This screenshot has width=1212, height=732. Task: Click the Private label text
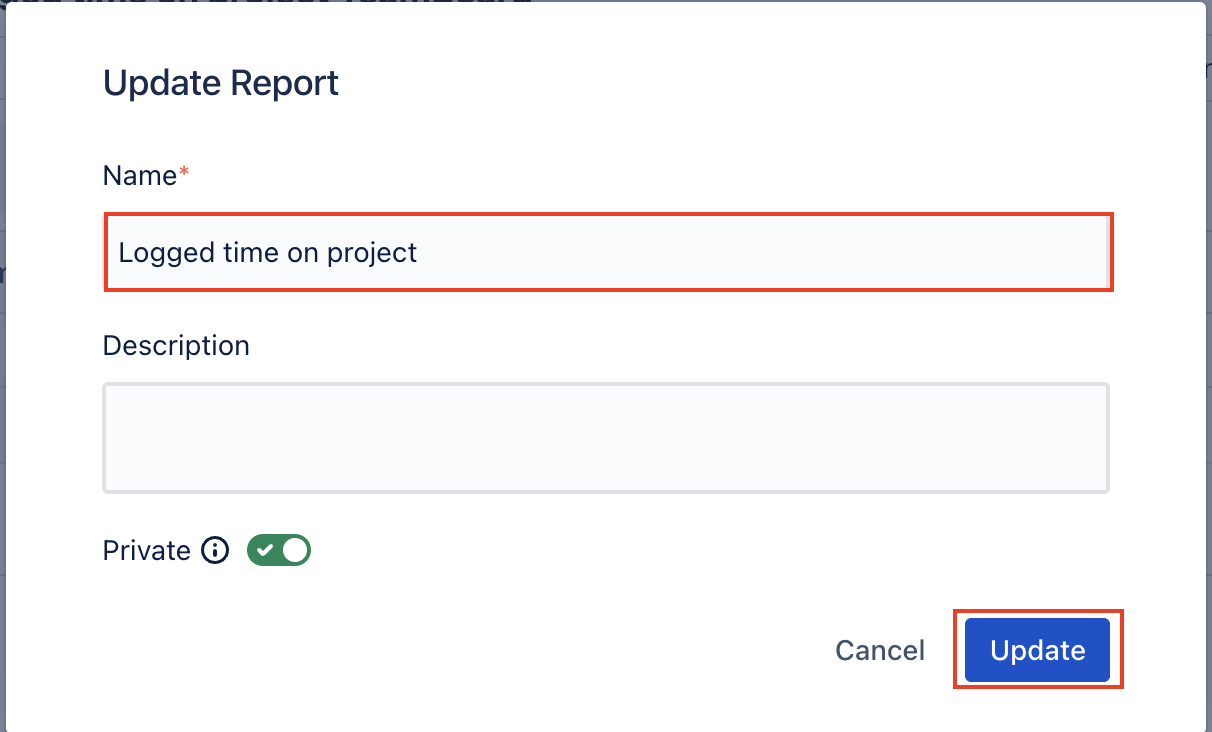coord(147,551)
